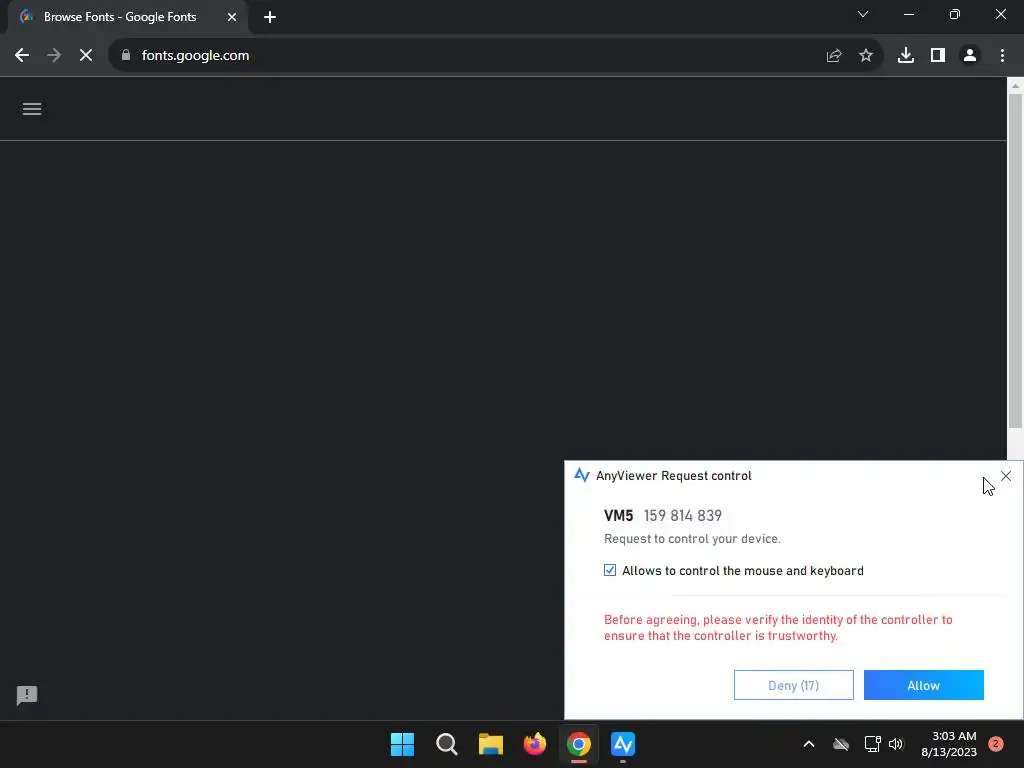Go back to the previous page
1024x768 pixels.
[x=22, y=56]
